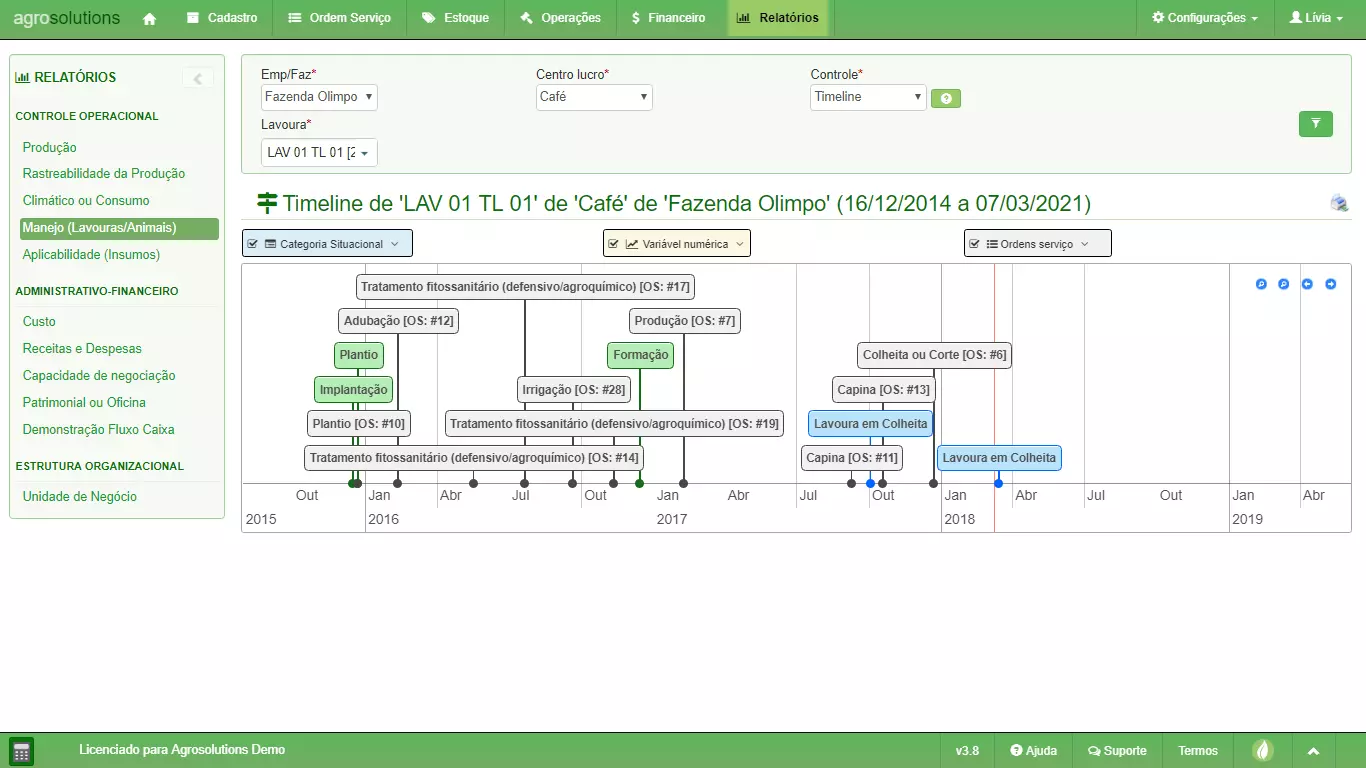Screen dimensions: 1366x768
Task: Expand the Centro lucro dropdown
Action: coord(594,97)
